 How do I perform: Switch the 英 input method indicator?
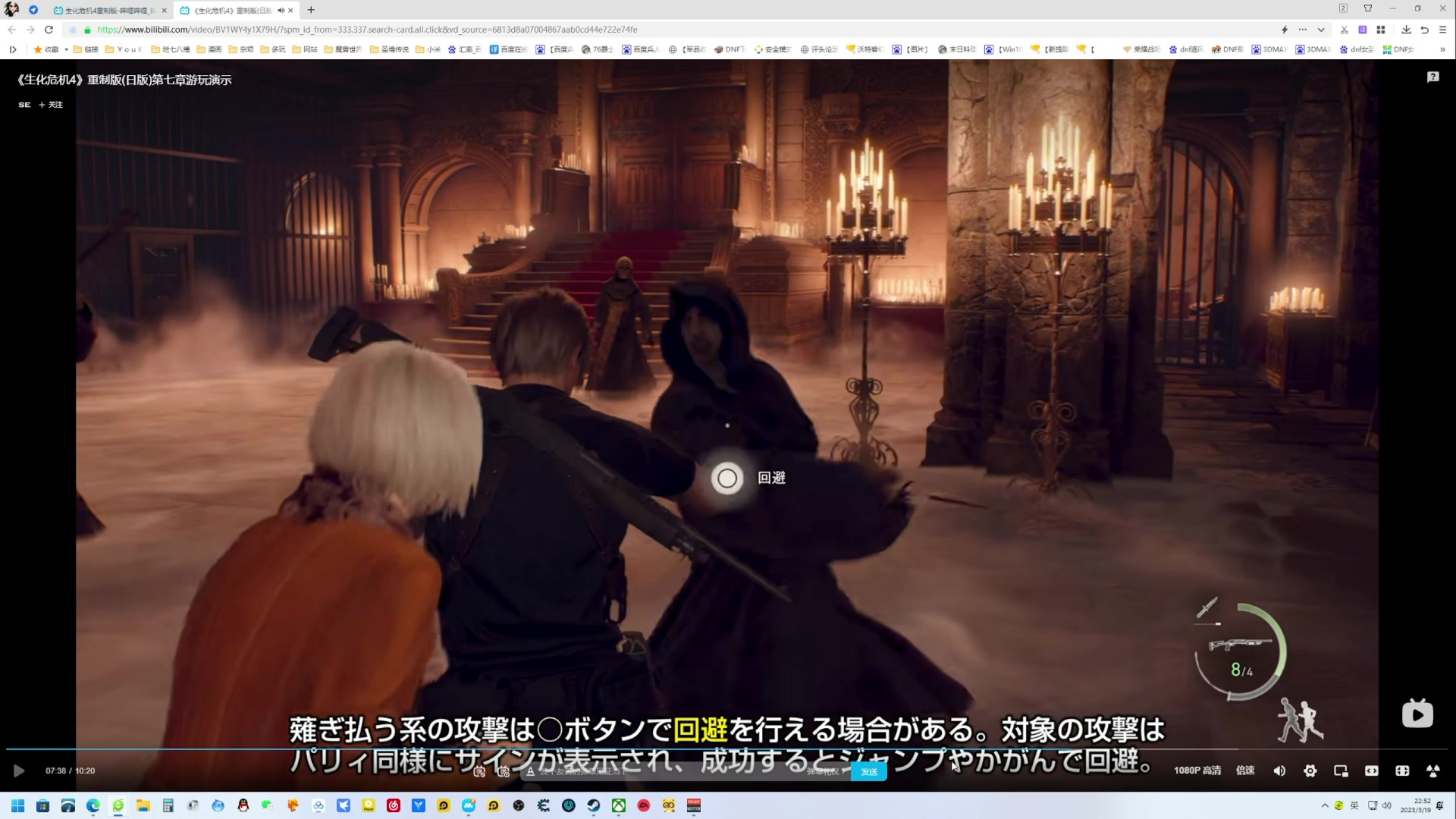click(1354, 805)
